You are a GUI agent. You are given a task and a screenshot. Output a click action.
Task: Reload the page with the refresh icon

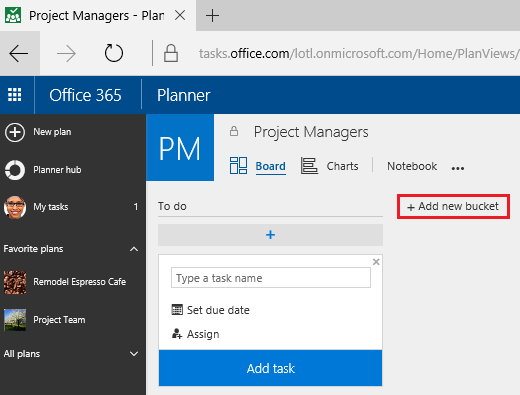(x=114, y=53)
